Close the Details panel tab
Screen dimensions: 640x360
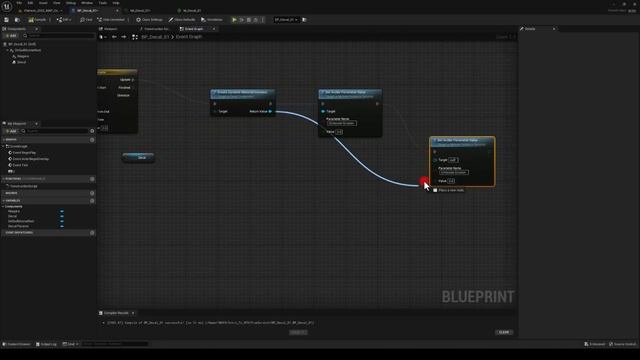pyautogui.click(x=554, y=29)
